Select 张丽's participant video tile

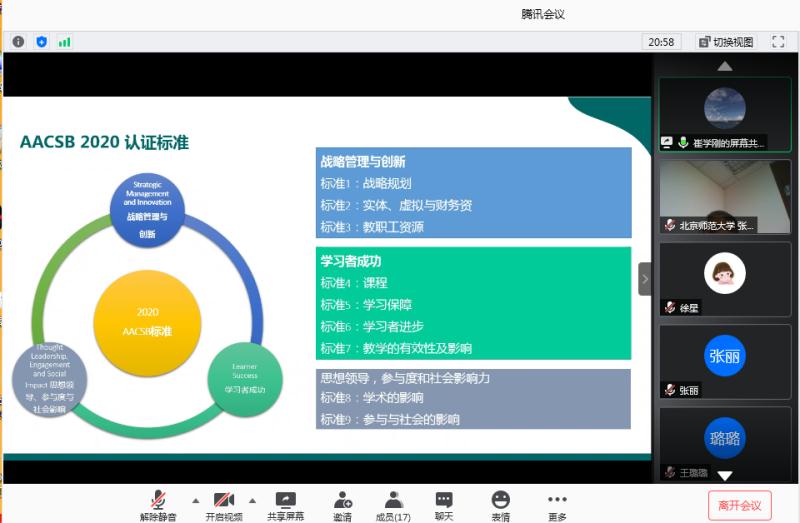pos(725,360)
